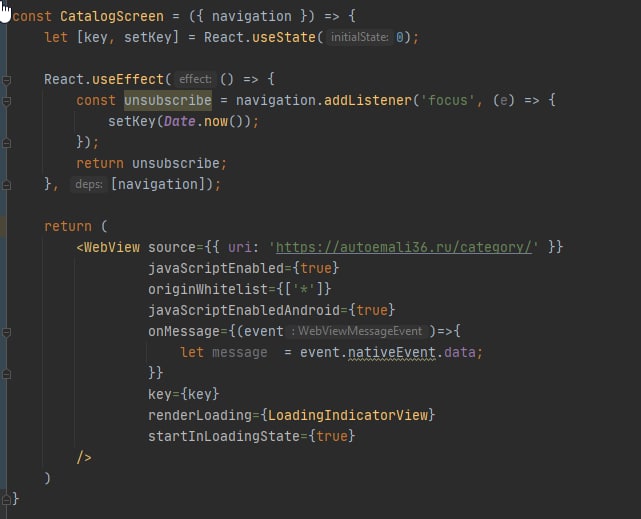This screenshot has width=641, height=519.
Task: Click the unused message variable
Action: [240, 352]
